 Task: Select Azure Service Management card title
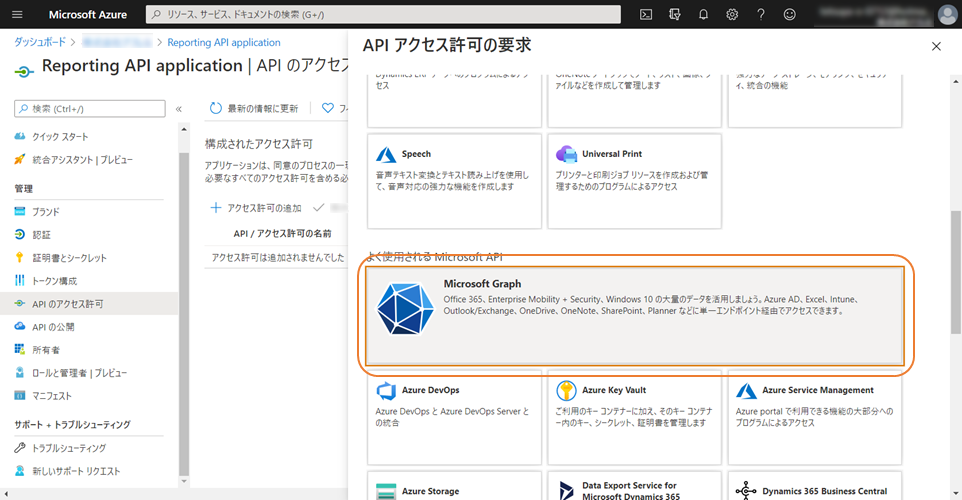click(818, 390)
